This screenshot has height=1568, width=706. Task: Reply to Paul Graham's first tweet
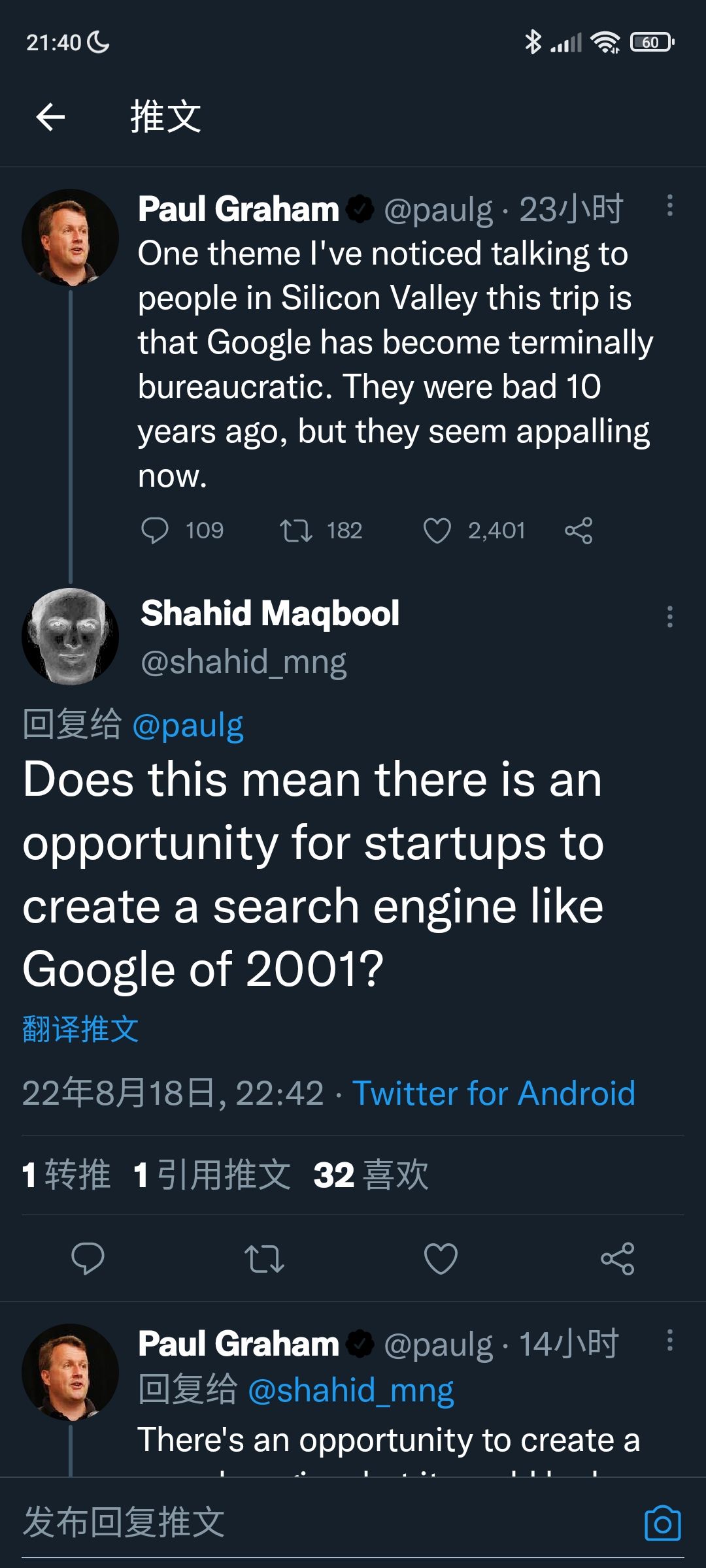tap(155, 531)
